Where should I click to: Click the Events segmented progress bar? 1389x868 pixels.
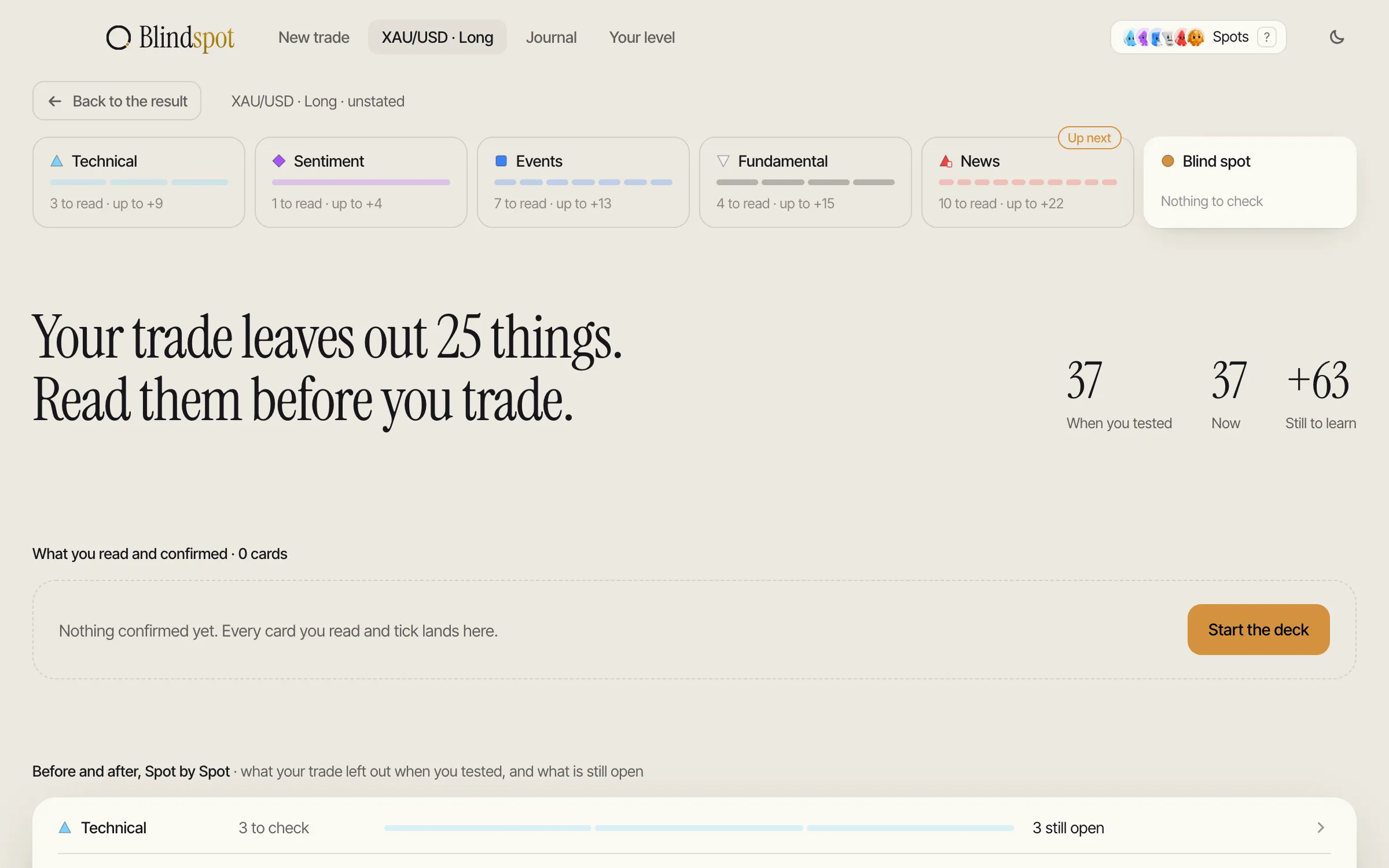(583, 182)
